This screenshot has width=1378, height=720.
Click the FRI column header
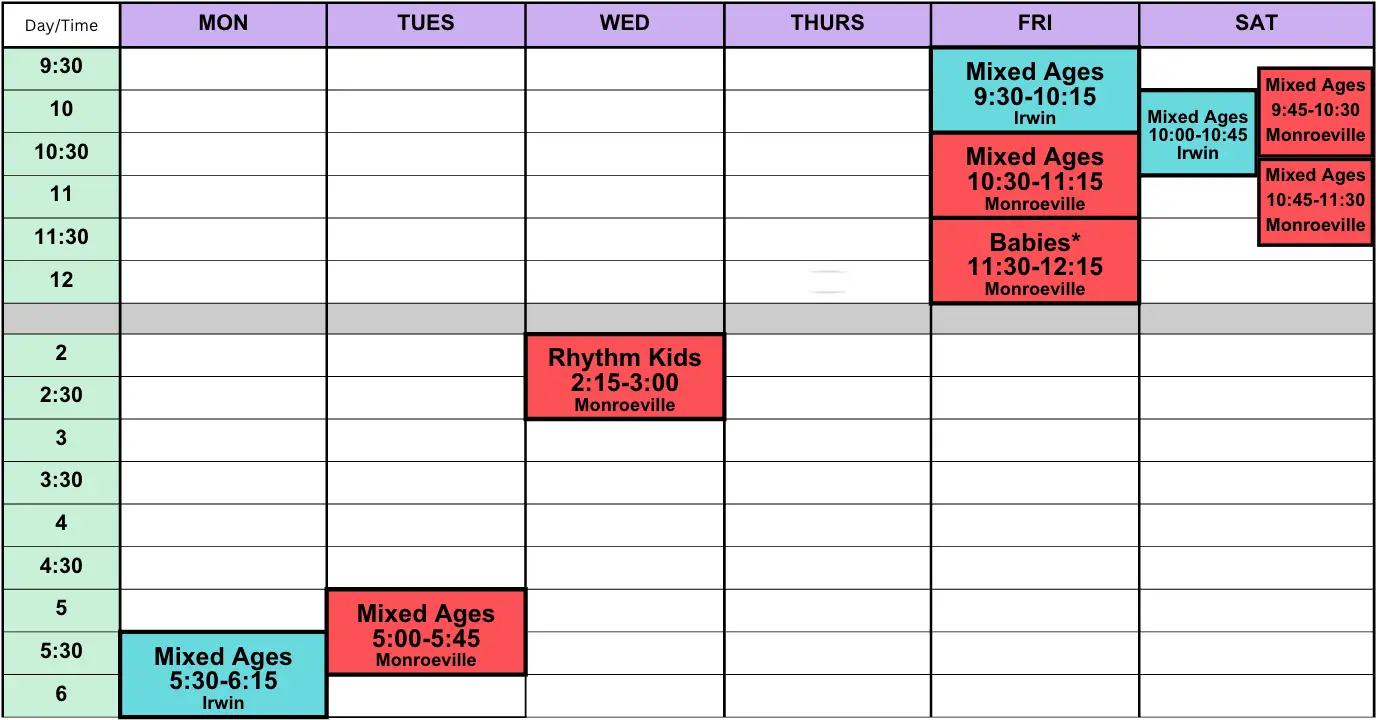pos(1035,24)
